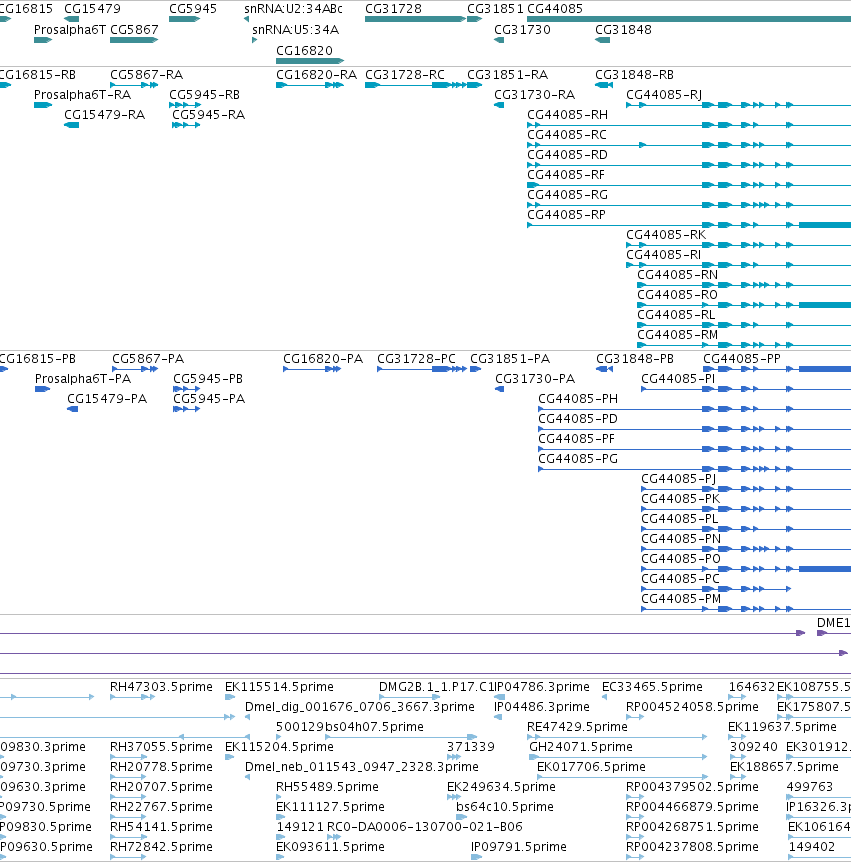Select transcript CG31851-RA label
Image resolution: width=851 pixels, height=862 pixels.
click(x=507, y=75)
